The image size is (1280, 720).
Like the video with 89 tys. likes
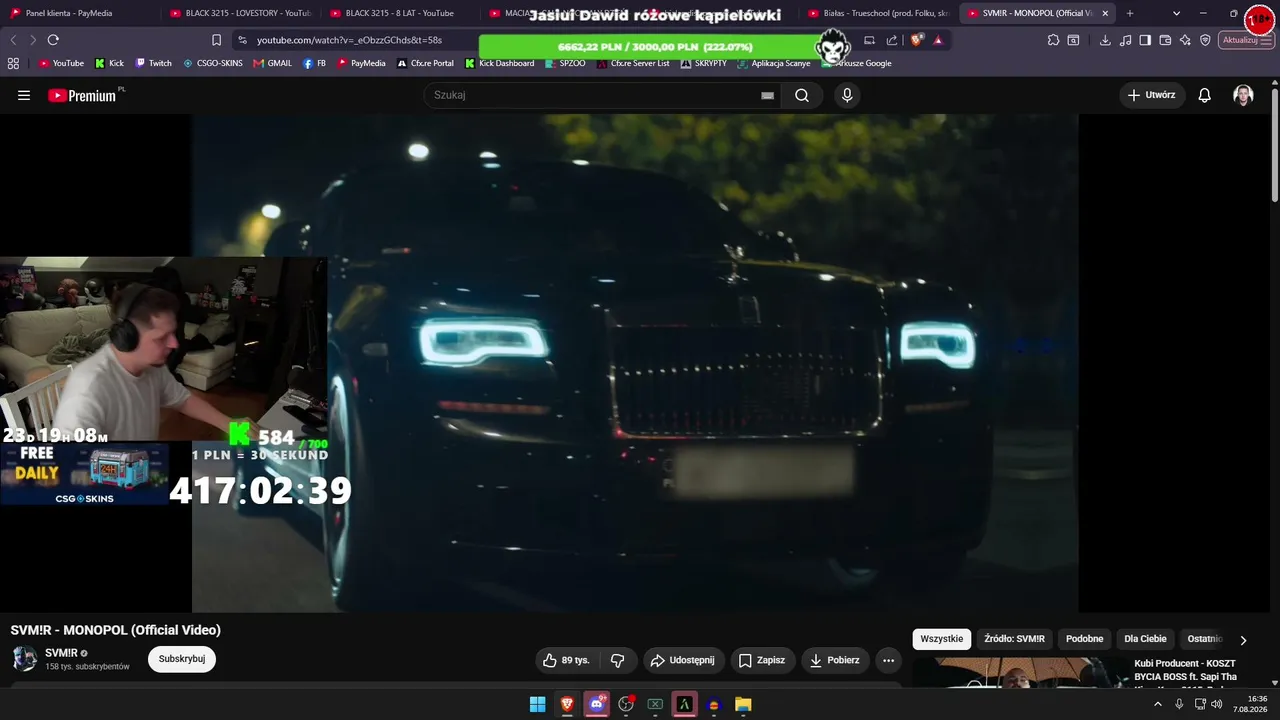point(567,660)
